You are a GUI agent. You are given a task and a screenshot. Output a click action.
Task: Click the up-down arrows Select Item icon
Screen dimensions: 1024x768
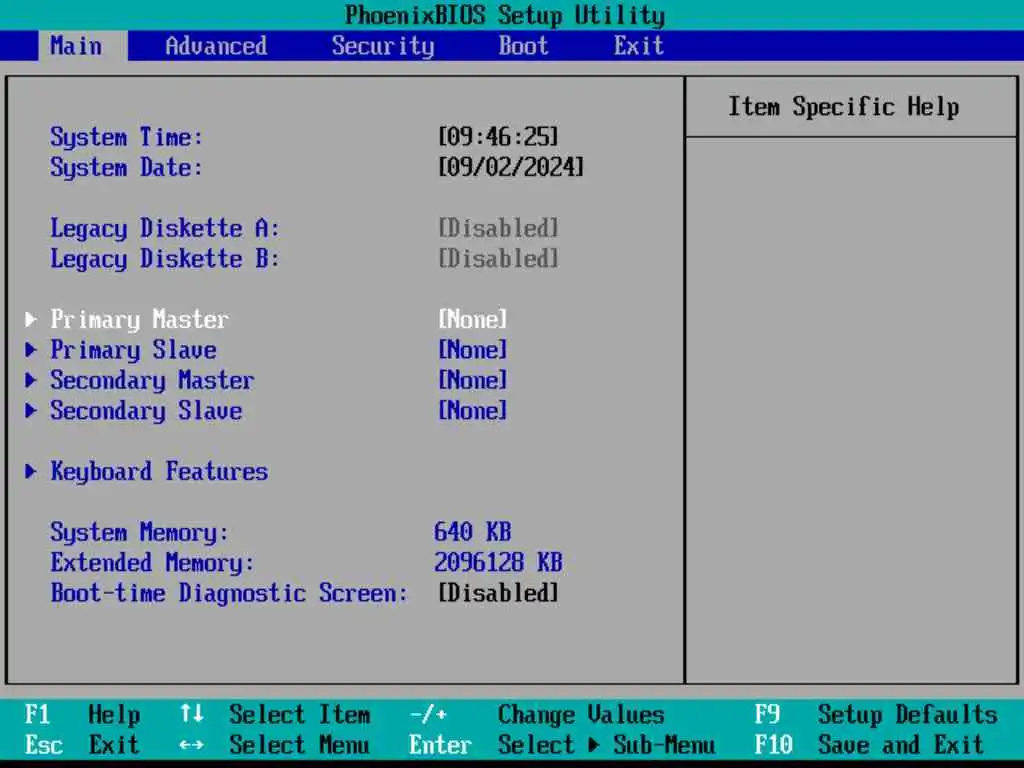[191, 714]
